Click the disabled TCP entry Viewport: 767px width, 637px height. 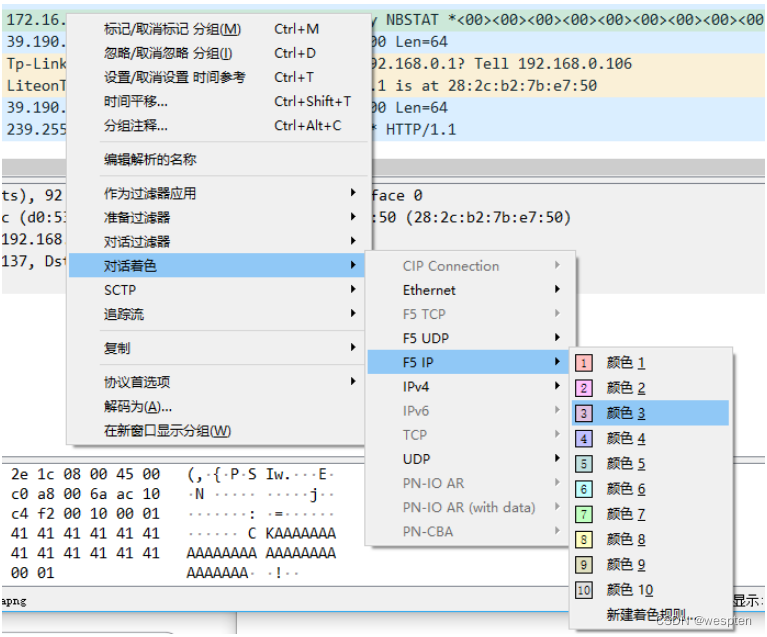(470, 434)
